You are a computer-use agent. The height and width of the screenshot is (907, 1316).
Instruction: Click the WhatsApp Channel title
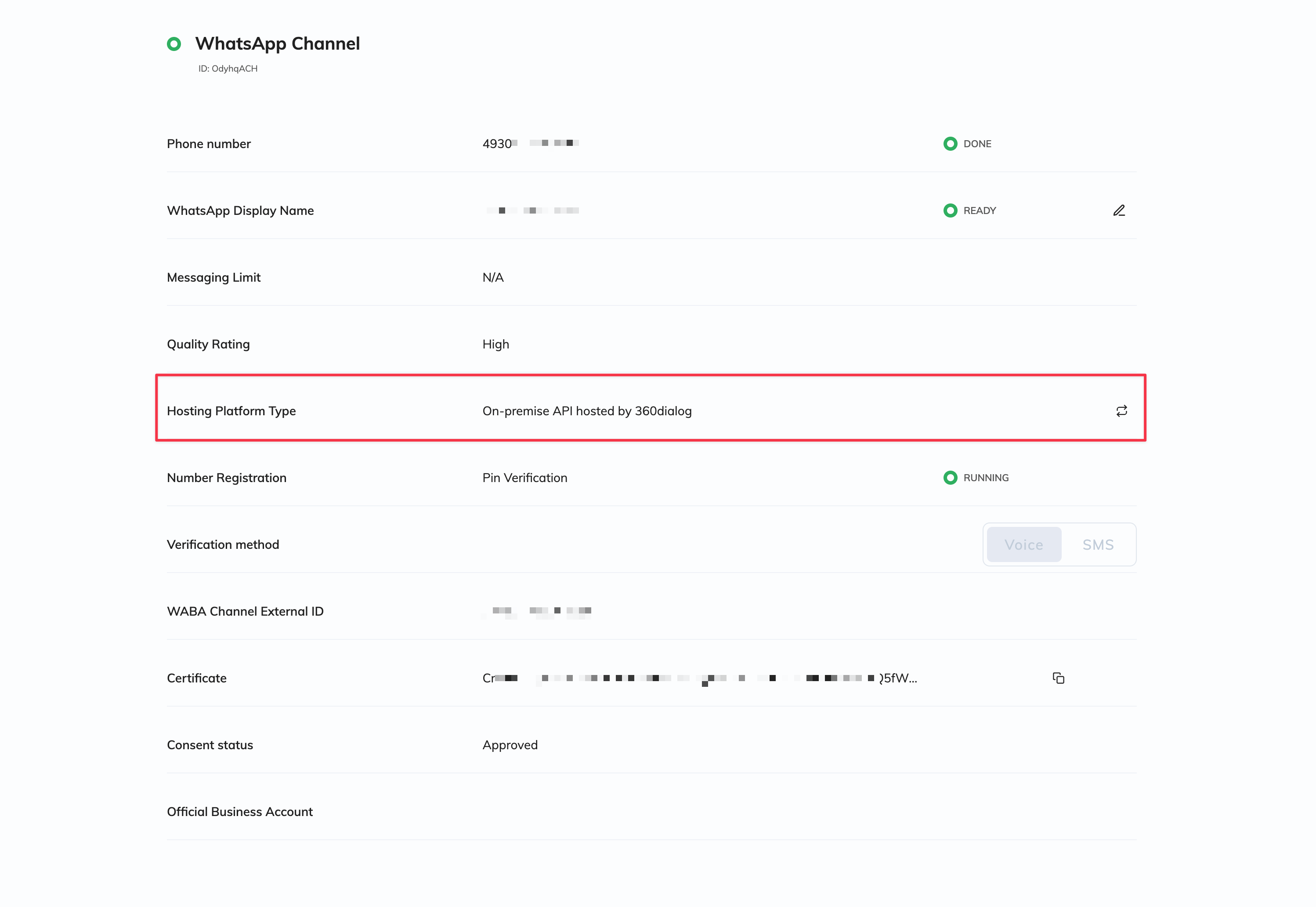pos(277,44)
